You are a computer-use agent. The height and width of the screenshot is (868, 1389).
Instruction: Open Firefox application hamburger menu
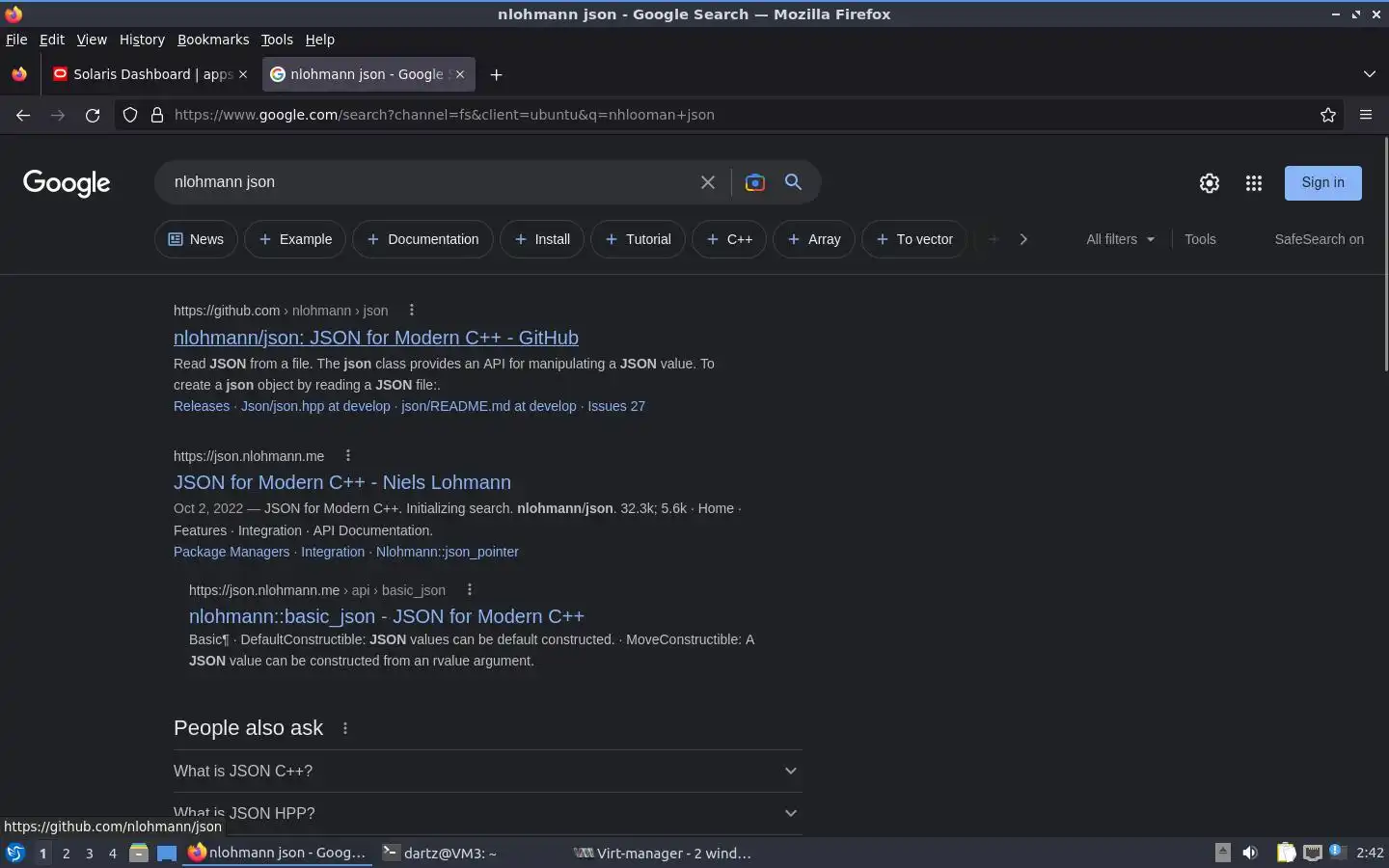(x=1366, y=115)
